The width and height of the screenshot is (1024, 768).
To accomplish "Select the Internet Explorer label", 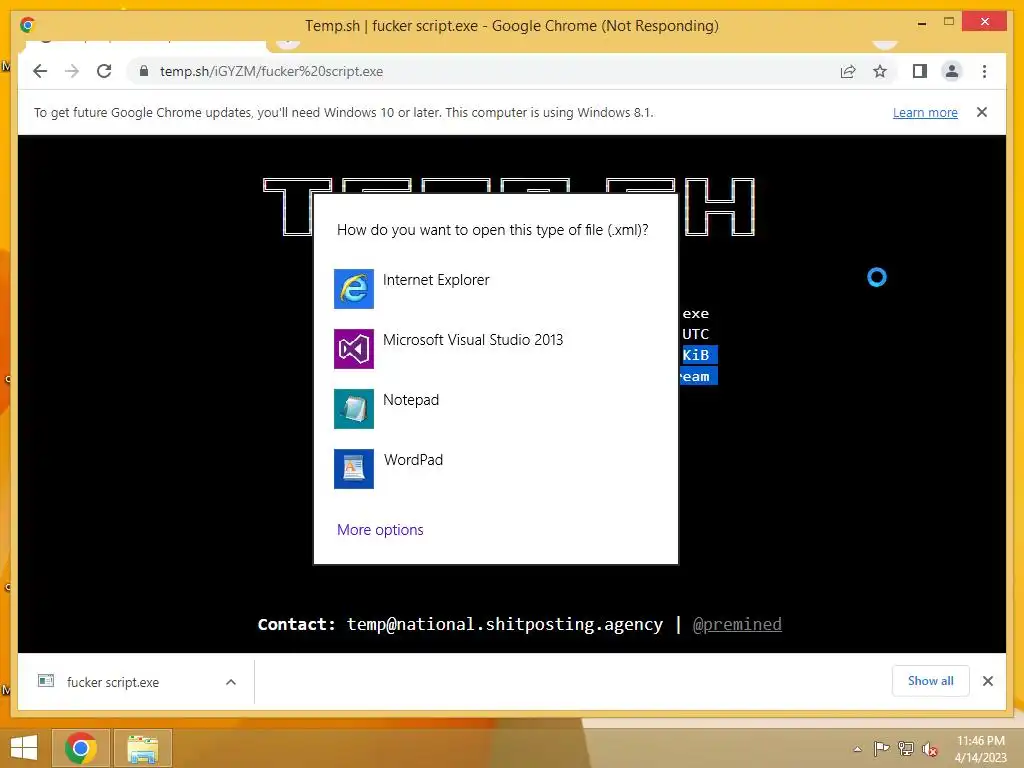I will [x=436, y=280].
